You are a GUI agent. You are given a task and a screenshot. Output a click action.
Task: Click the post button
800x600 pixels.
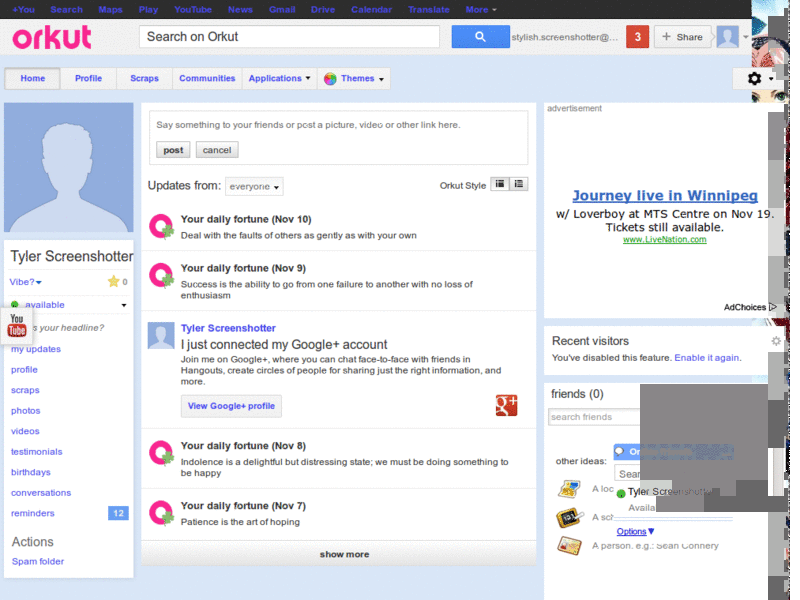coord(173,150)
